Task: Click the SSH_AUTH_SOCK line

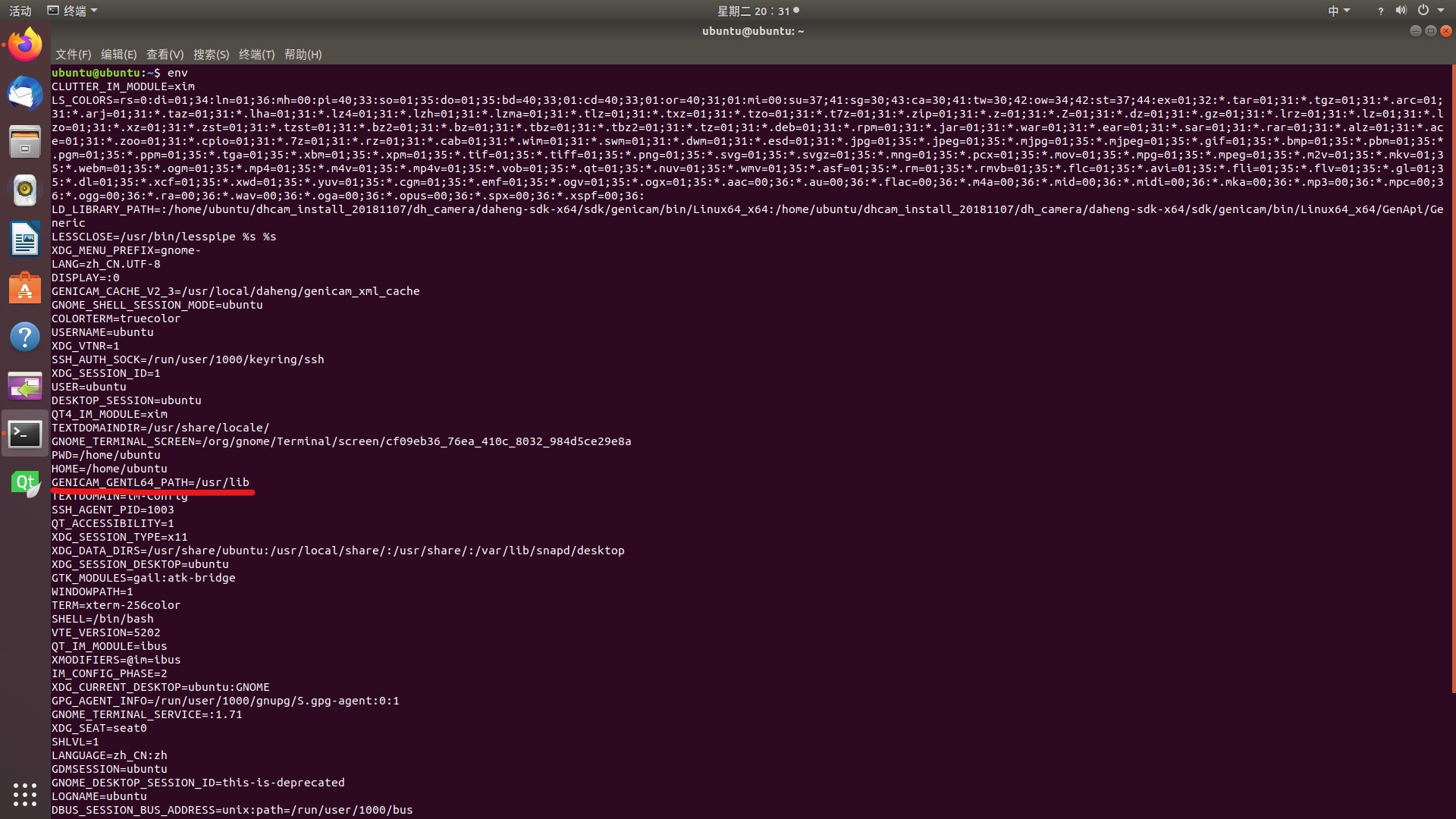Action: point(188,359)
